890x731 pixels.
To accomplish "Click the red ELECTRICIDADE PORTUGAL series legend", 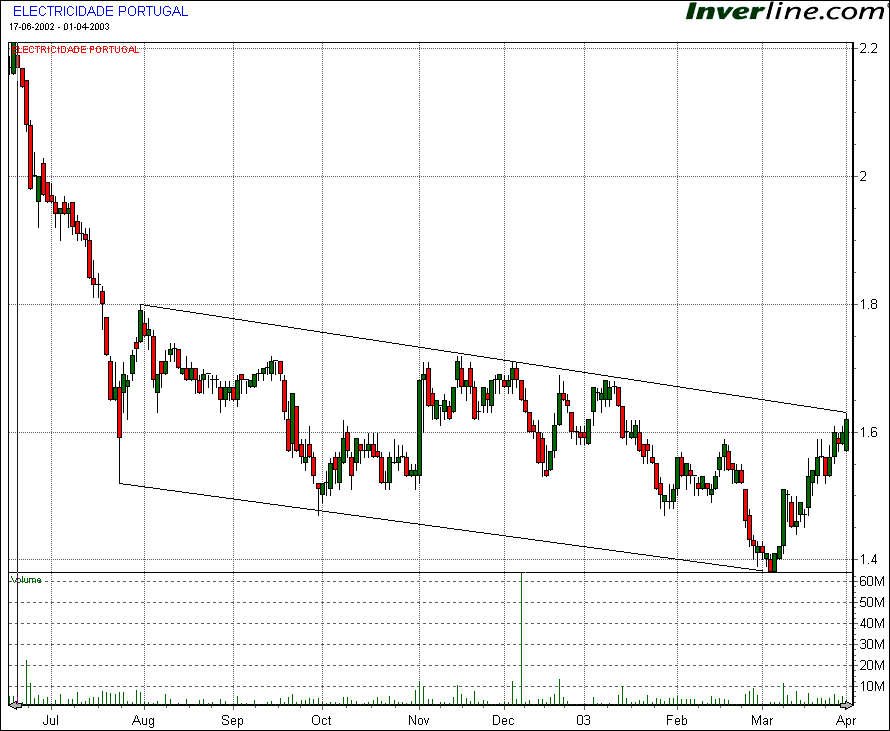I will (x=75, y=50).
